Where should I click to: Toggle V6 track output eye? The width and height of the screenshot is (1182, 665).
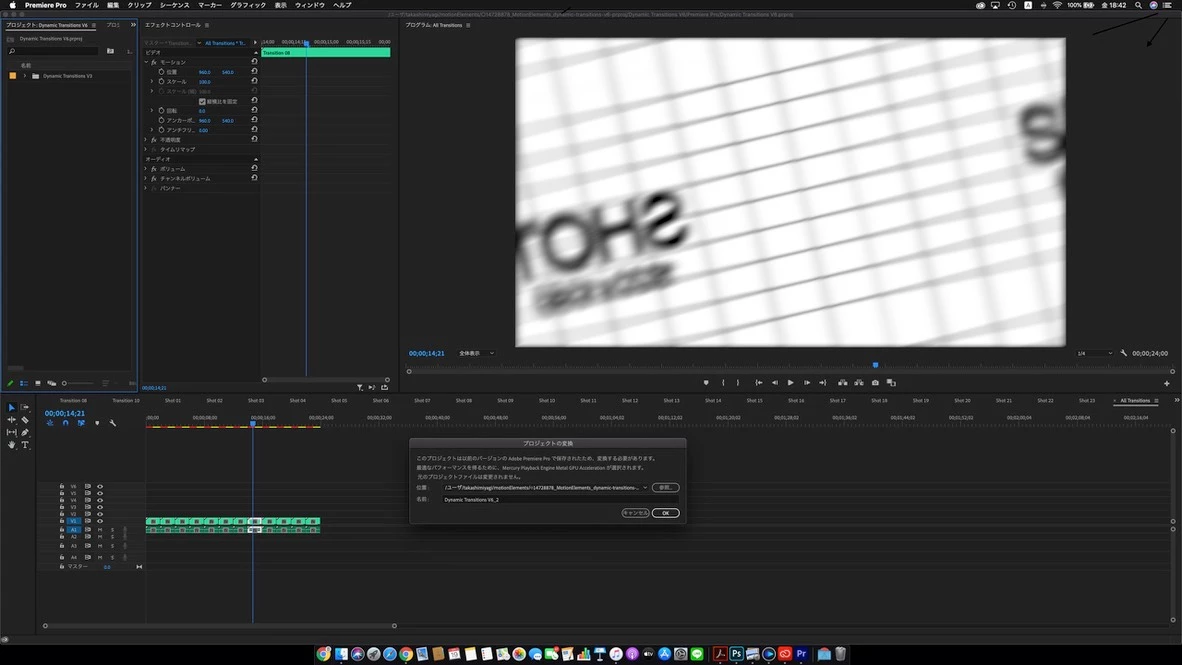click(x=100, y=486)
